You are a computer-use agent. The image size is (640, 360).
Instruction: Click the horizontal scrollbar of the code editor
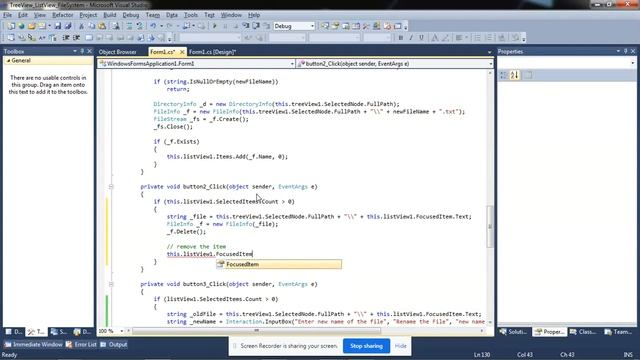pyautogui.click(x=256, y=331)
